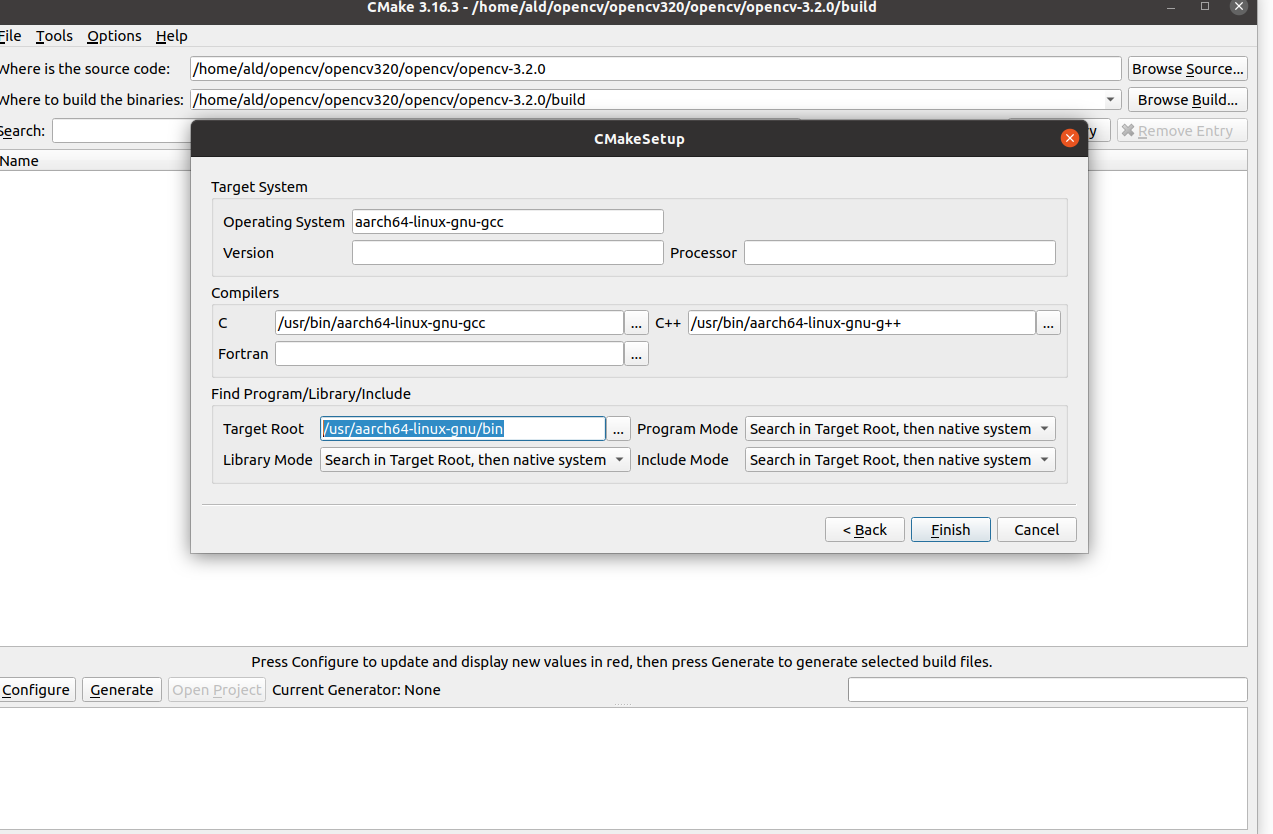Open the Include Mode dropdown

900,460
